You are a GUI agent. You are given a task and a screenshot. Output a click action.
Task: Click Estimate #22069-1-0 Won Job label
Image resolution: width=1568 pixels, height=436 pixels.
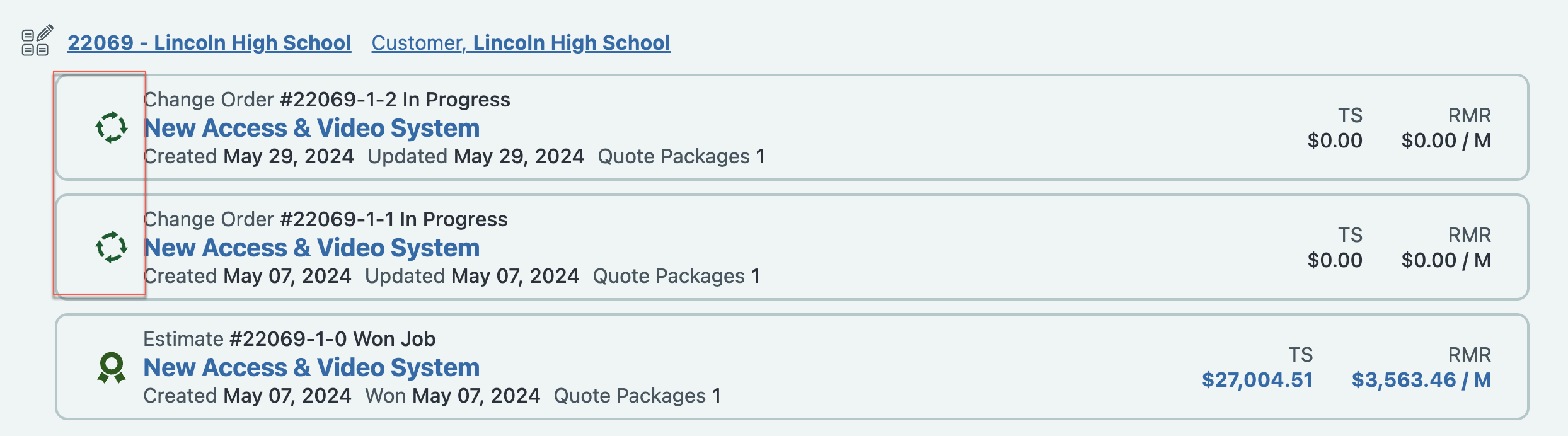pyautogui.click(x=289, y=339)
